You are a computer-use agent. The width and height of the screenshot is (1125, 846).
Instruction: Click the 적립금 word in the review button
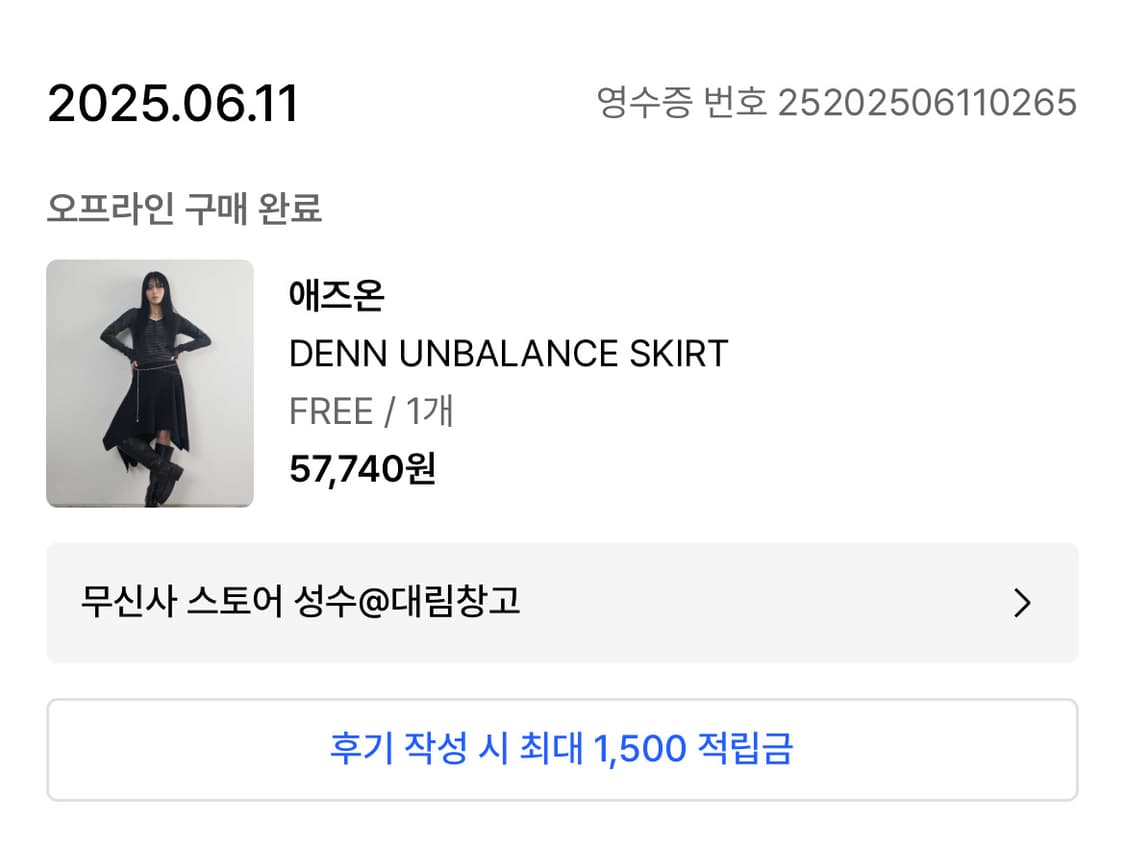click(745, 748)
